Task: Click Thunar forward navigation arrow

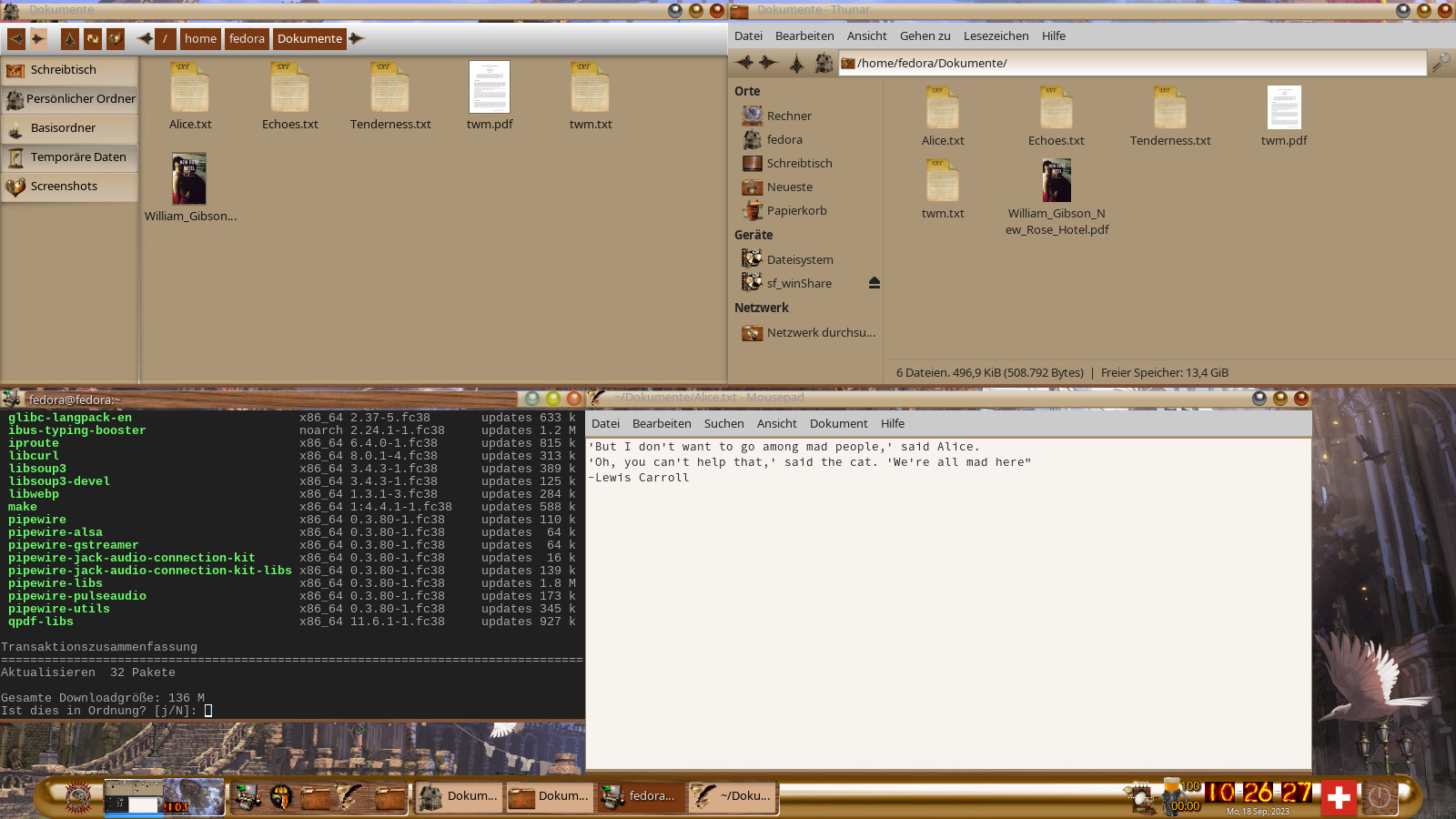Action: click(768, 63)
